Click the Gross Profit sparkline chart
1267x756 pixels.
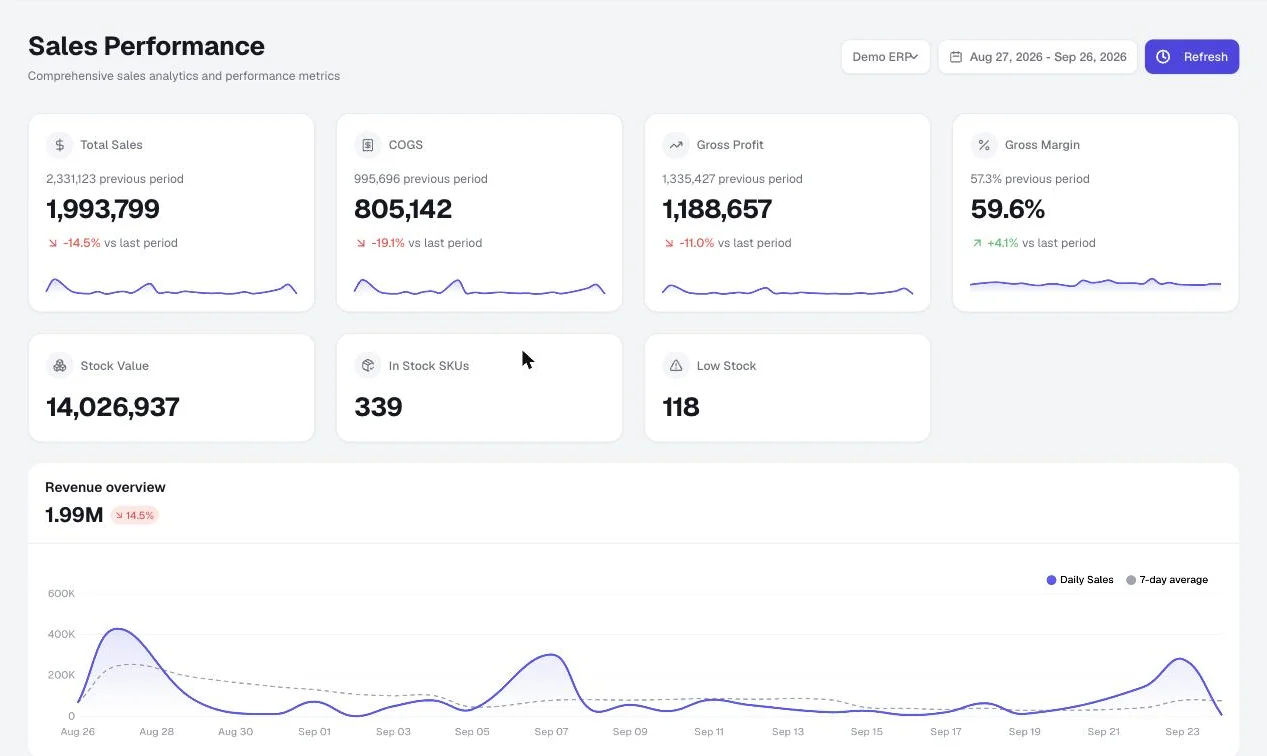coord(787,289)
